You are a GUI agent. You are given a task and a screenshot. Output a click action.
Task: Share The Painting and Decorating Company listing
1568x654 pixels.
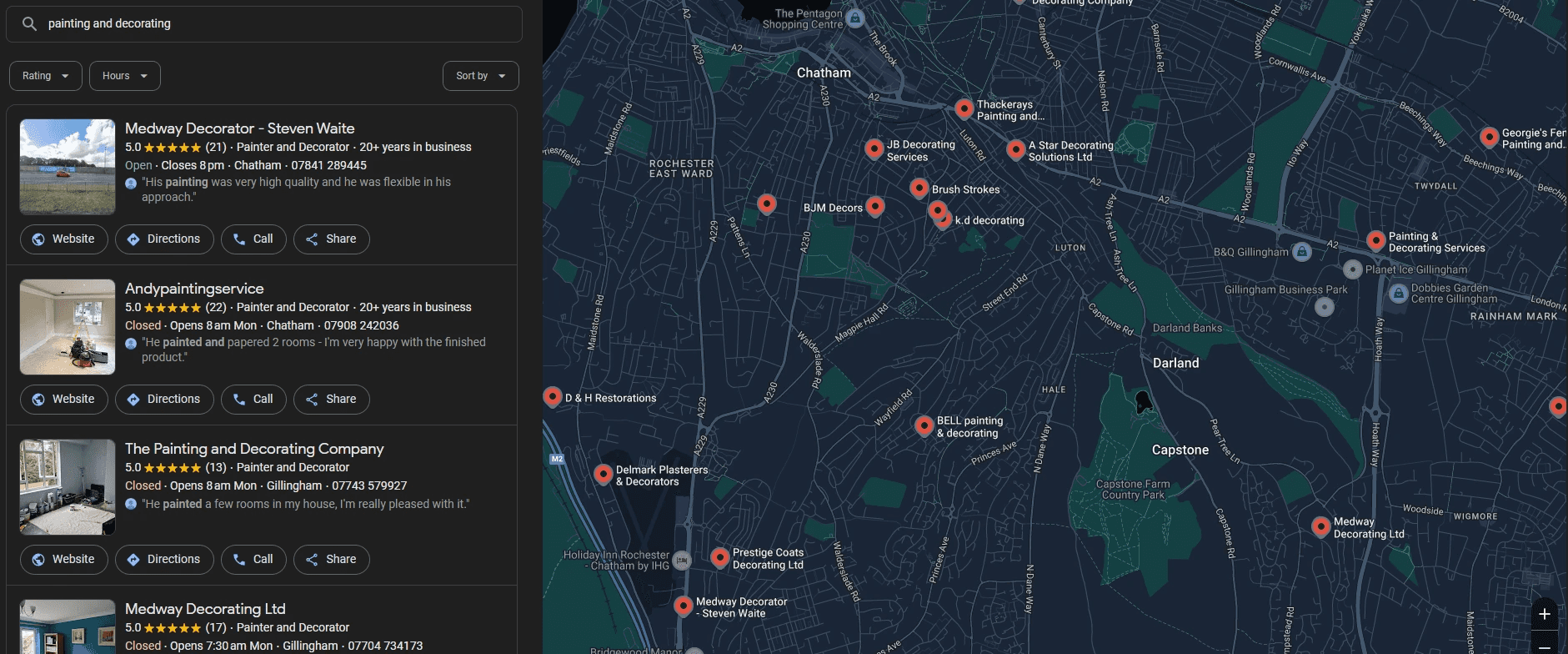point(332,560)
